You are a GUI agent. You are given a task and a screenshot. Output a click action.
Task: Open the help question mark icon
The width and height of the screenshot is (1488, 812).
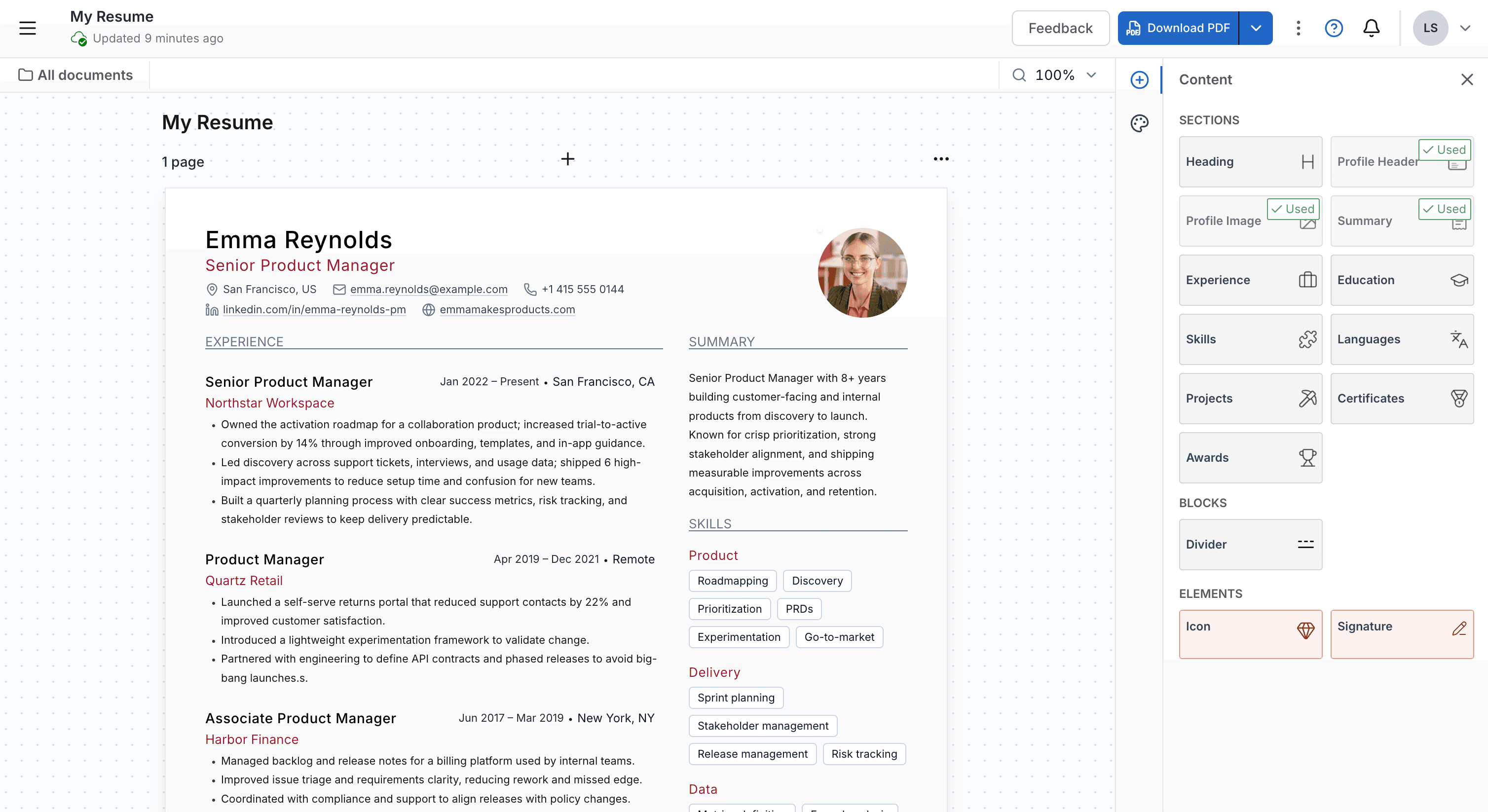(x=1333, y=28)
